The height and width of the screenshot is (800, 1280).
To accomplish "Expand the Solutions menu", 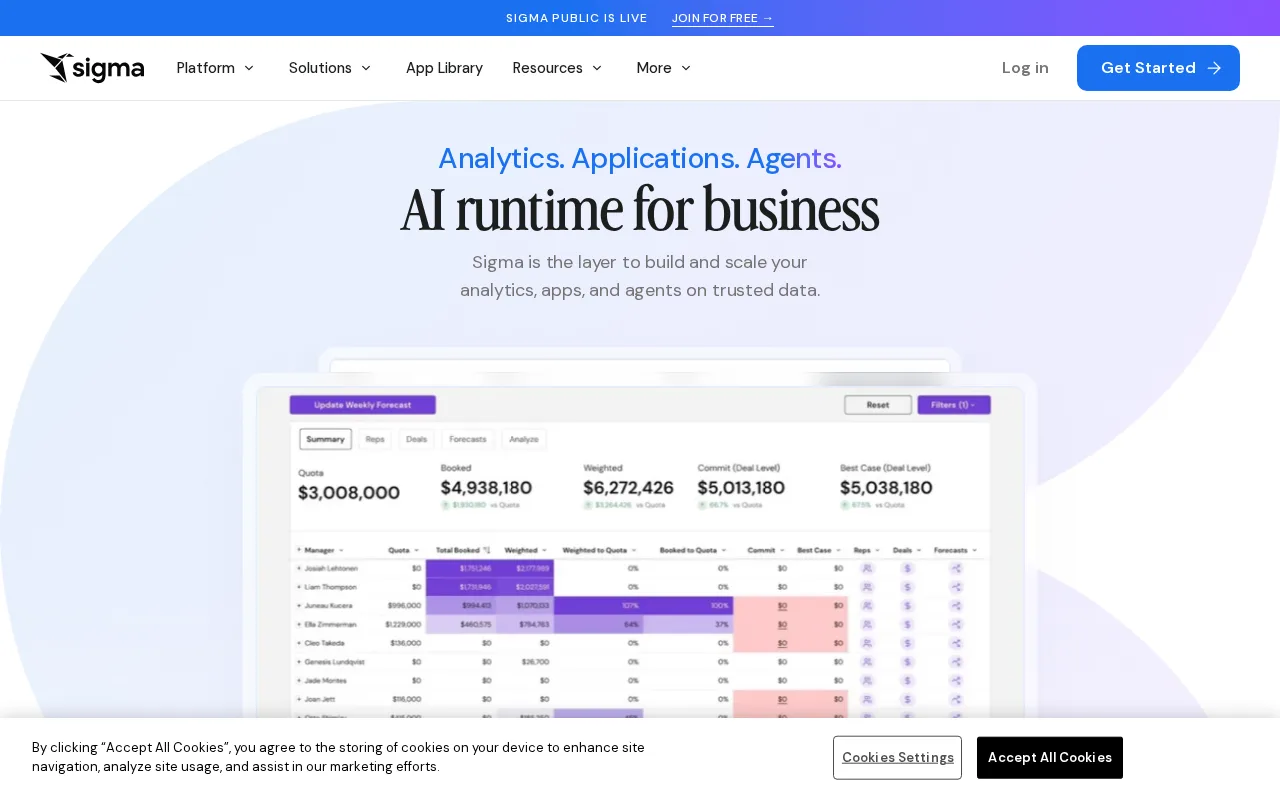I will (330, 68).
